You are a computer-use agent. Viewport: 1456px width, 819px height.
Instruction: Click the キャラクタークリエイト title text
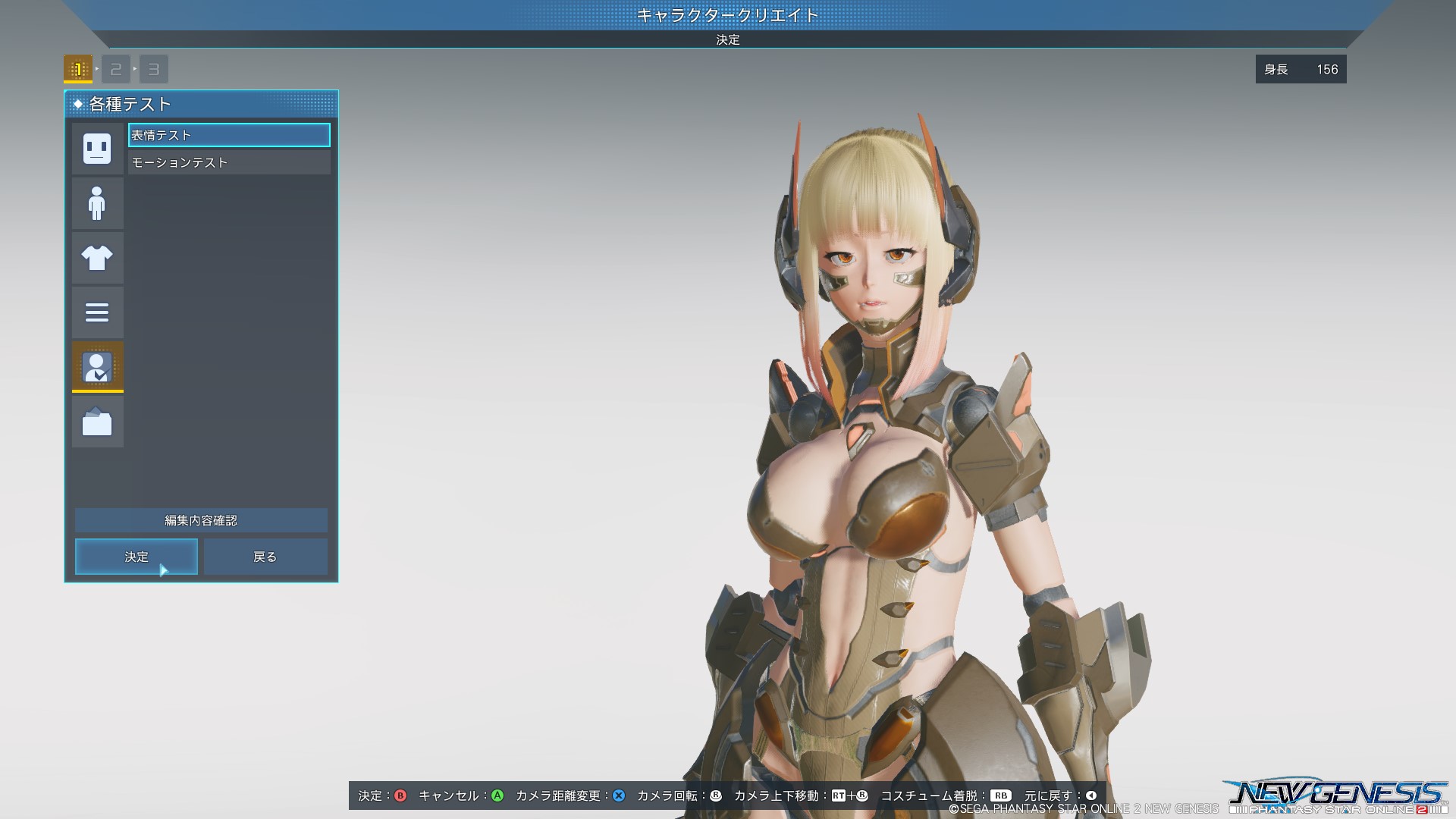728,15
